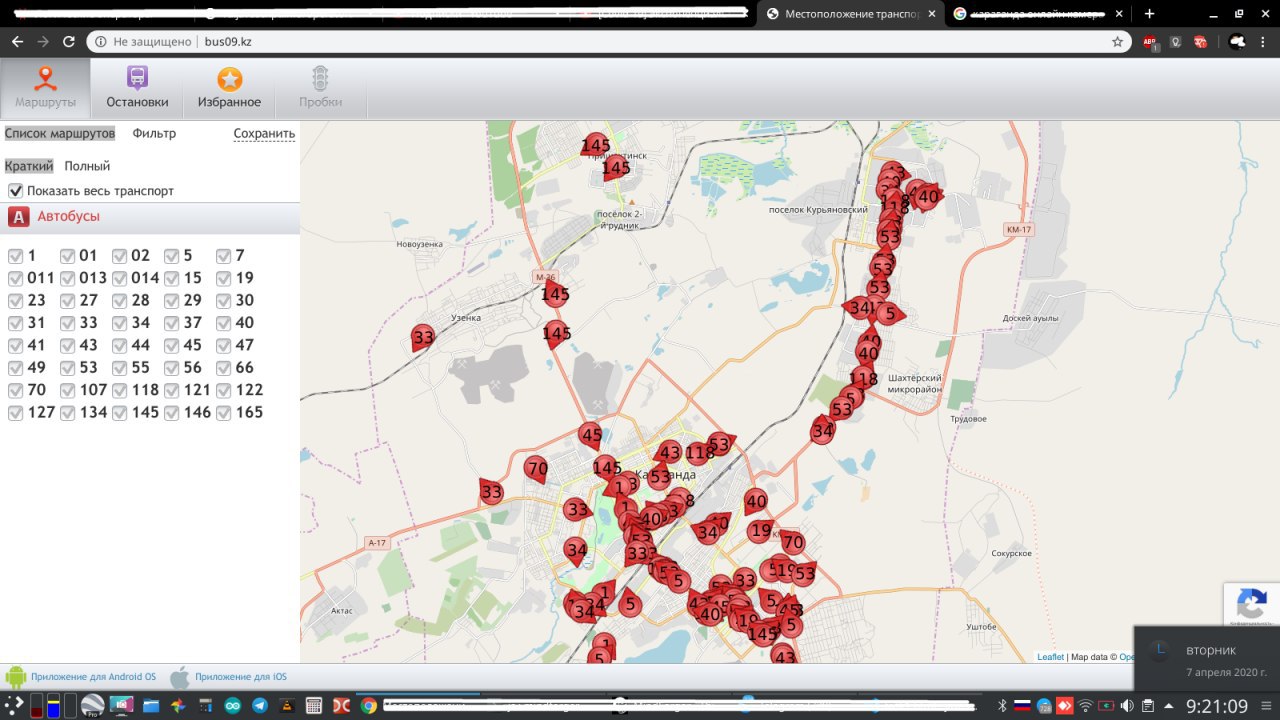Screen dimensions: 1280x720
Task: Open Telegram from the taskbar
Action: (x=260, y=705)
